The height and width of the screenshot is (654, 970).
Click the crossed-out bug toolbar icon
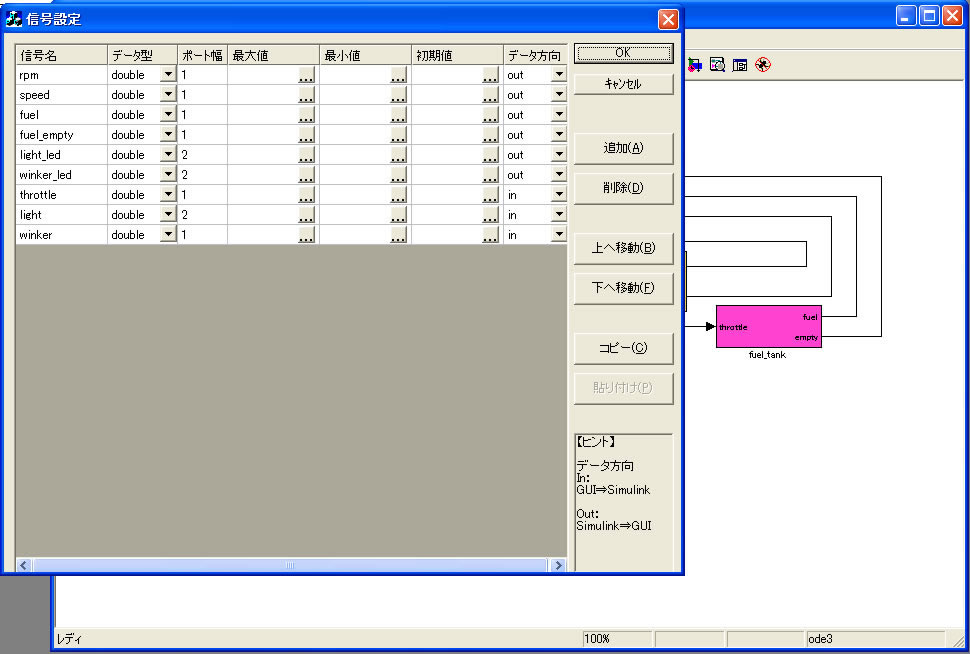[x=763, y=65]
